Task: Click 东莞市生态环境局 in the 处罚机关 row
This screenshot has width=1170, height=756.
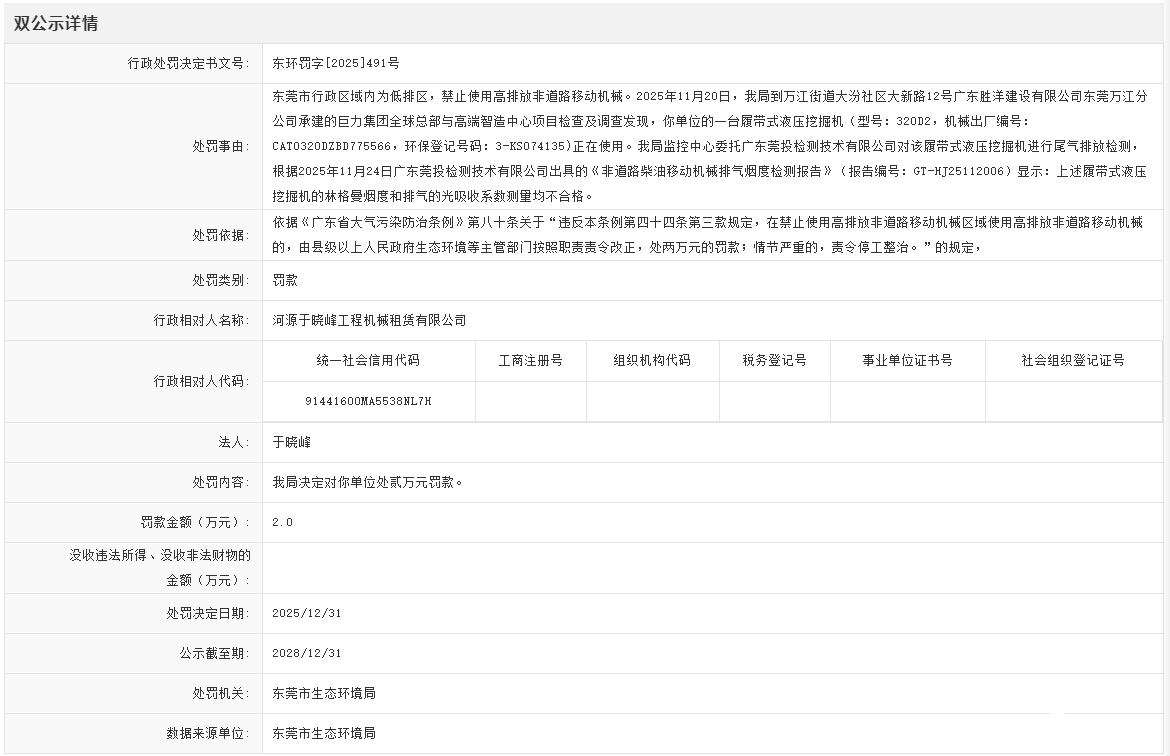Action: pyautogui.click(x=324, y=693)
